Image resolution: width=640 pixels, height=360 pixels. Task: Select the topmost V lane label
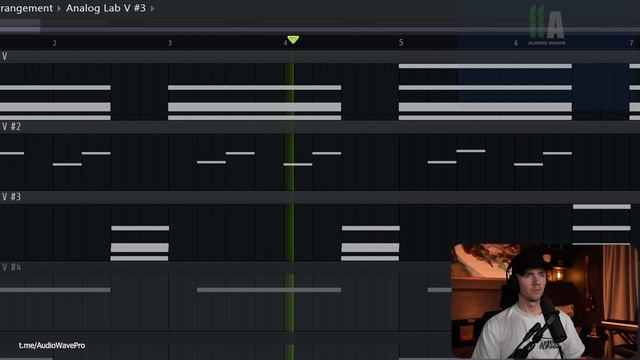[x=4, y=56]
